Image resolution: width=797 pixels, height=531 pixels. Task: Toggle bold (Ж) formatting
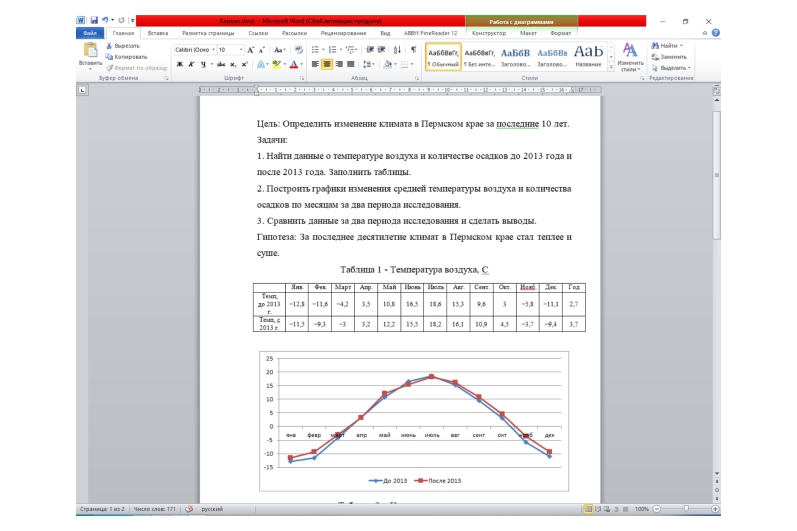179,65
